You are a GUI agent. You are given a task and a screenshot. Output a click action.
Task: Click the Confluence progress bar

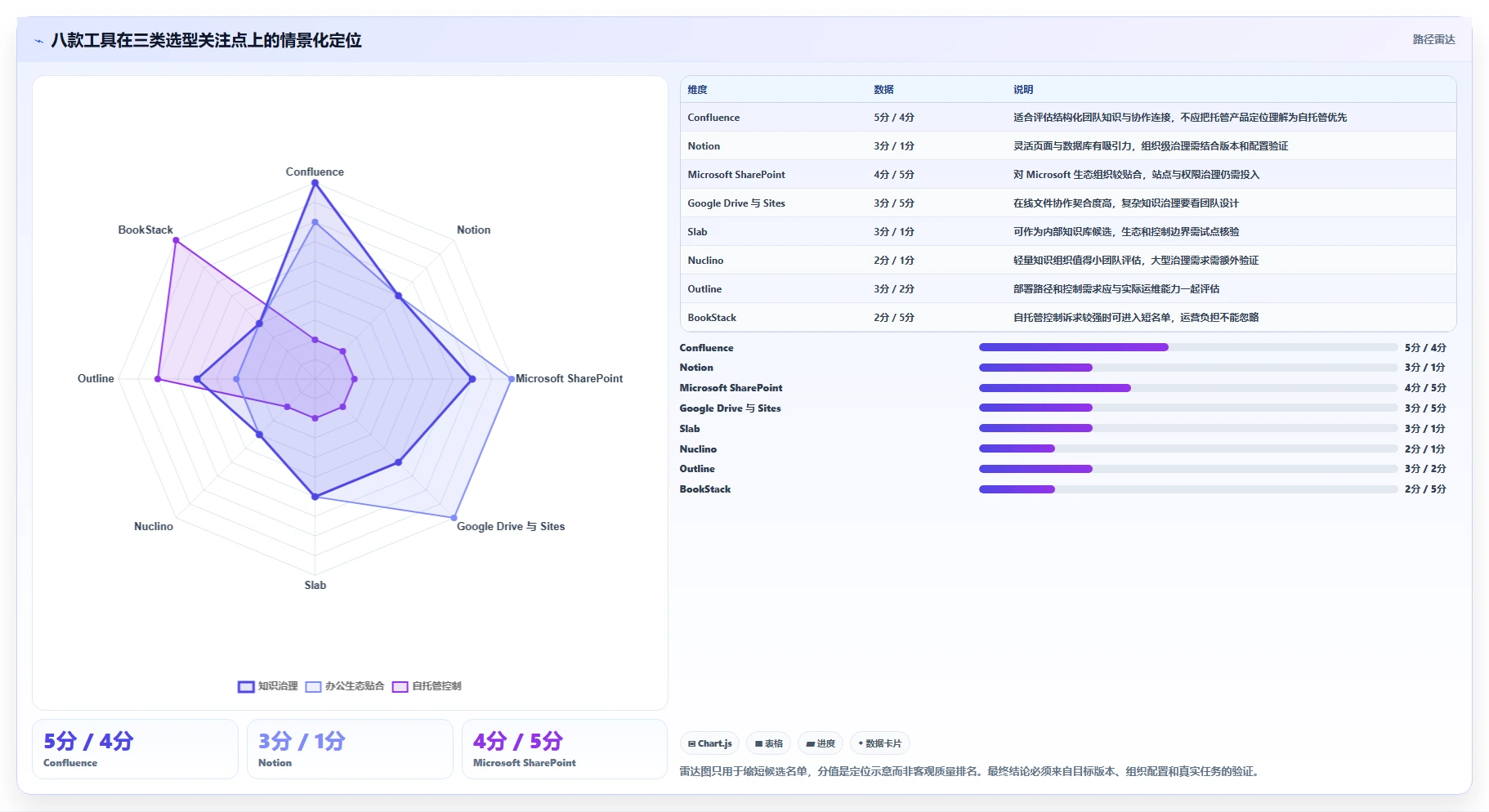1188,347
